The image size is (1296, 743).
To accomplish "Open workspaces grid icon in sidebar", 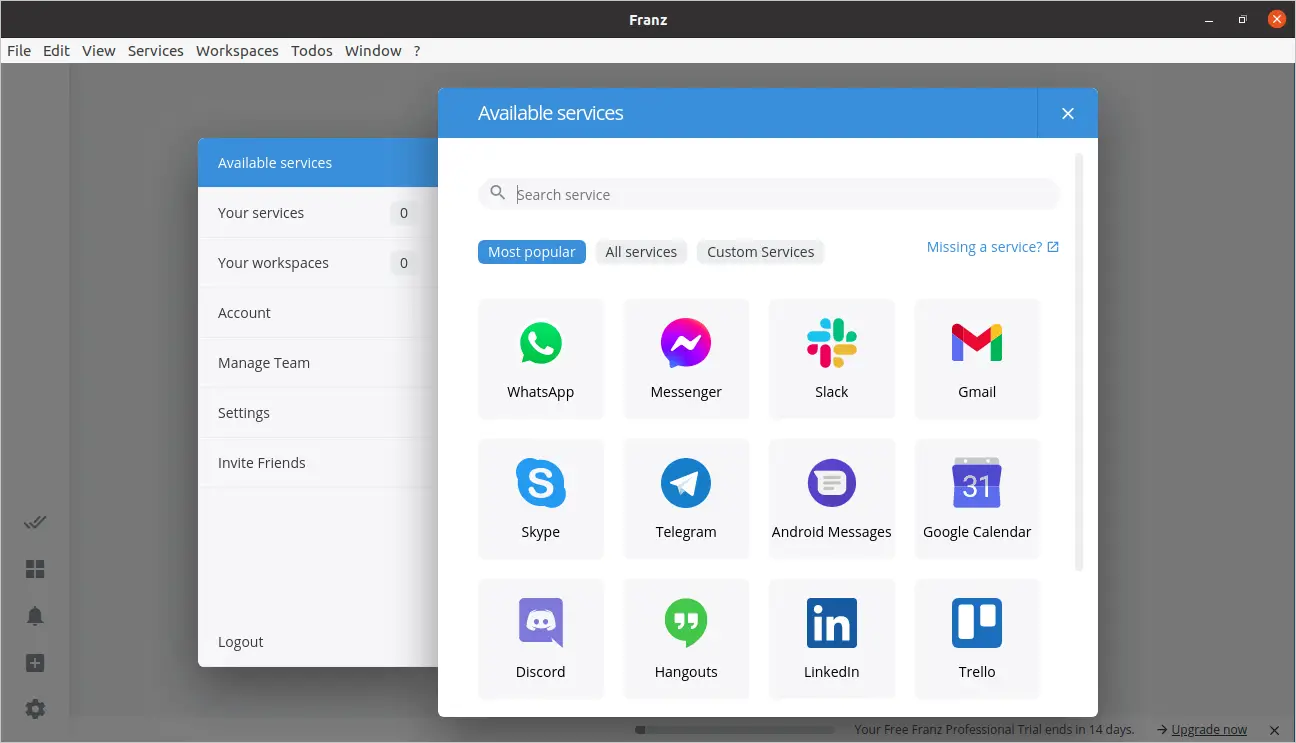I will [x=35, y=569].
